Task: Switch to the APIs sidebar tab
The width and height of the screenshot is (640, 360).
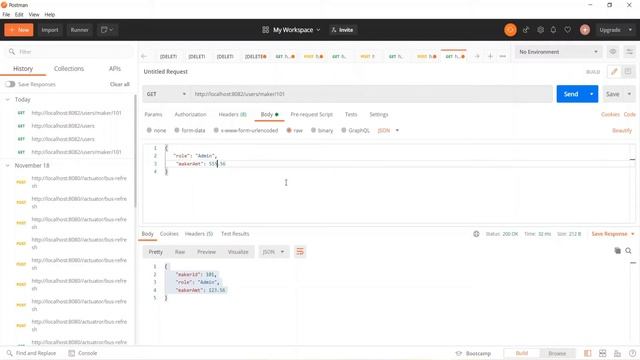Action: [x=115, y=69]
